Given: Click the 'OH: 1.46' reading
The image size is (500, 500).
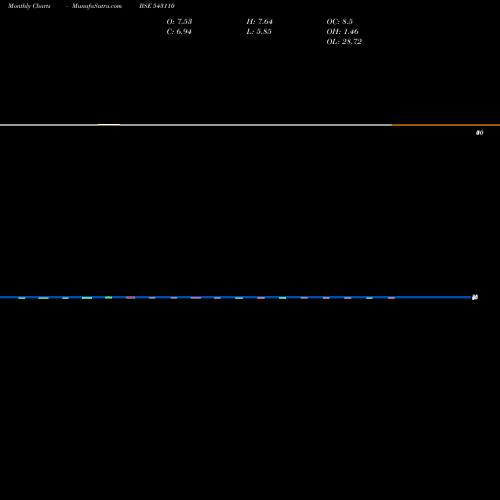Looking at the screenshot, I should tap(343, 31).
